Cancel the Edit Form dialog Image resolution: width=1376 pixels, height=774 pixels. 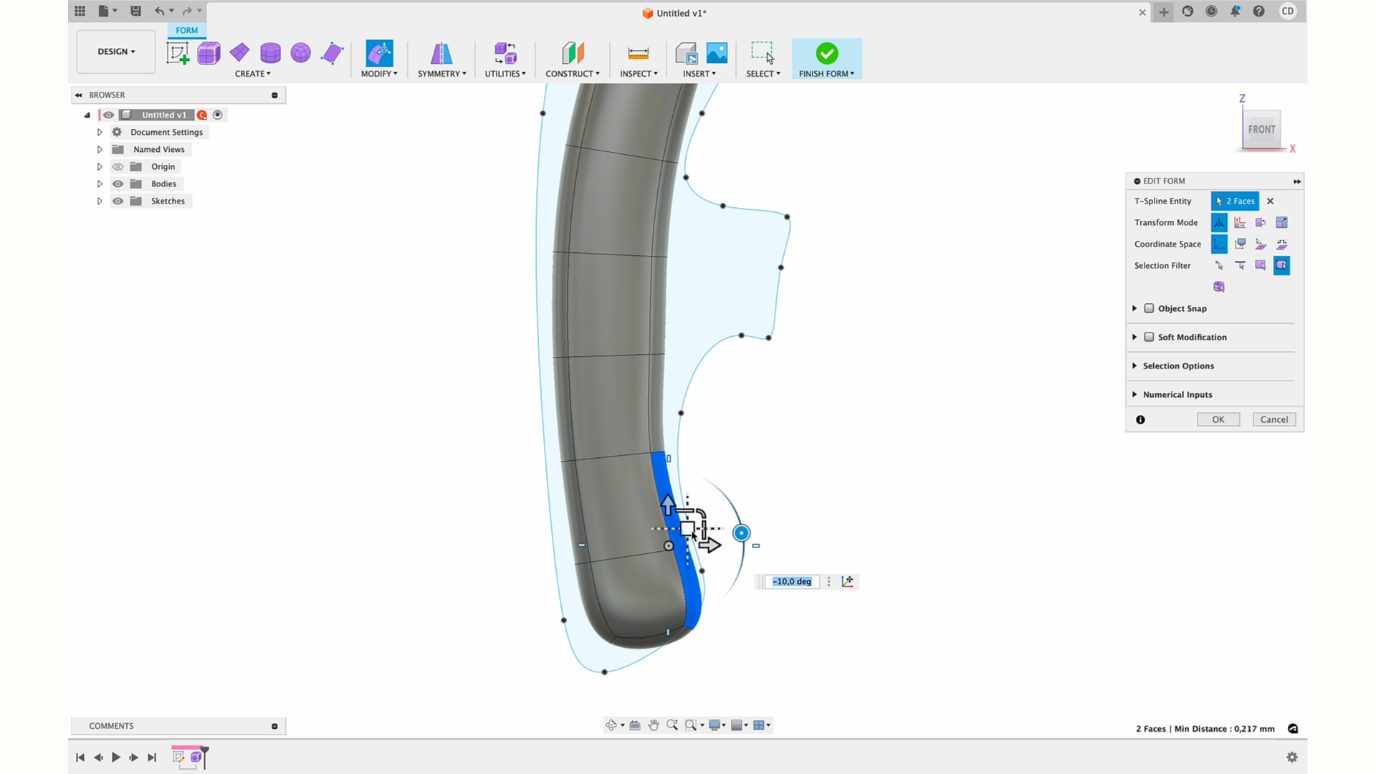click(1274, 419)
